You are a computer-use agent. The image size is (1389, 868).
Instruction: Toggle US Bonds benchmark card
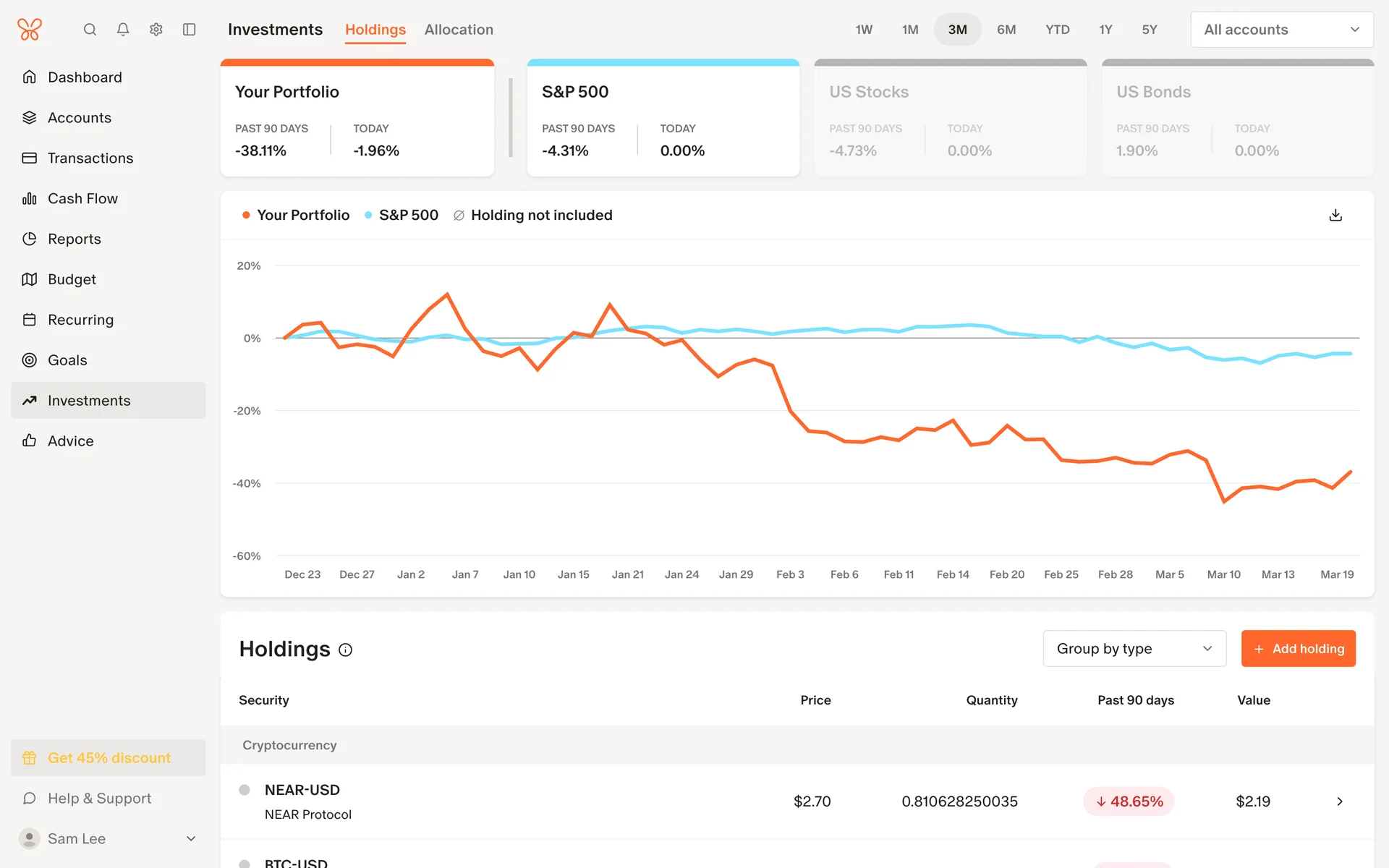point(1237,119)
